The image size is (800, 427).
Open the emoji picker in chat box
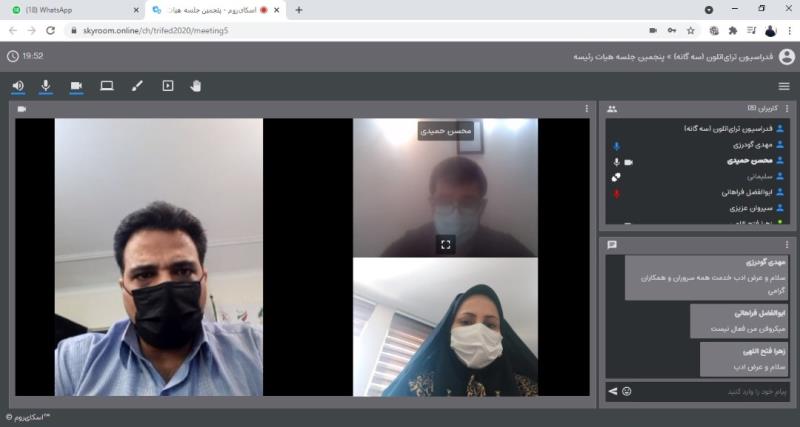pyautogui.click(x=627, y=391)
